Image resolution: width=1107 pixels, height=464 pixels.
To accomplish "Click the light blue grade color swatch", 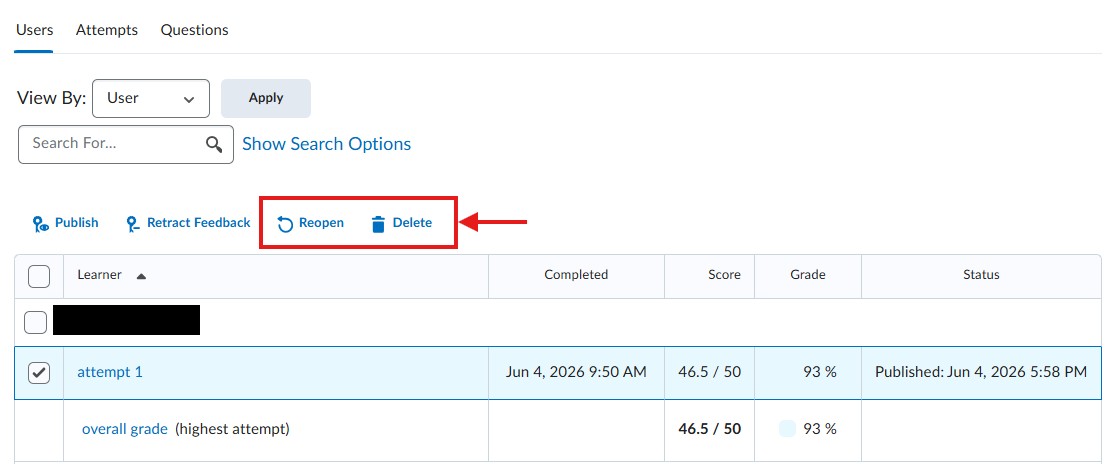I will tap(787, 429).
